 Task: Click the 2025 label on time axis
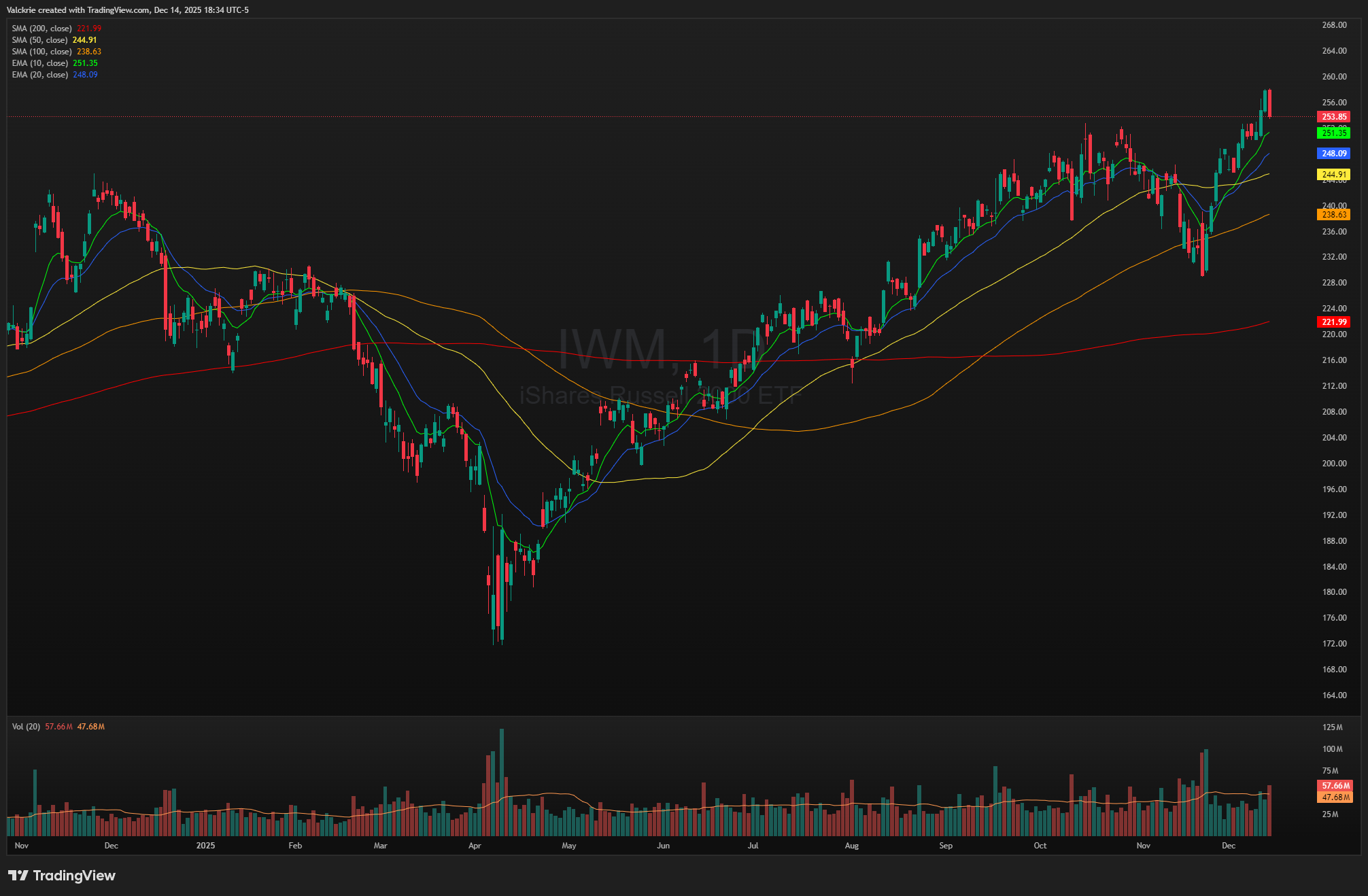(205, 846)
